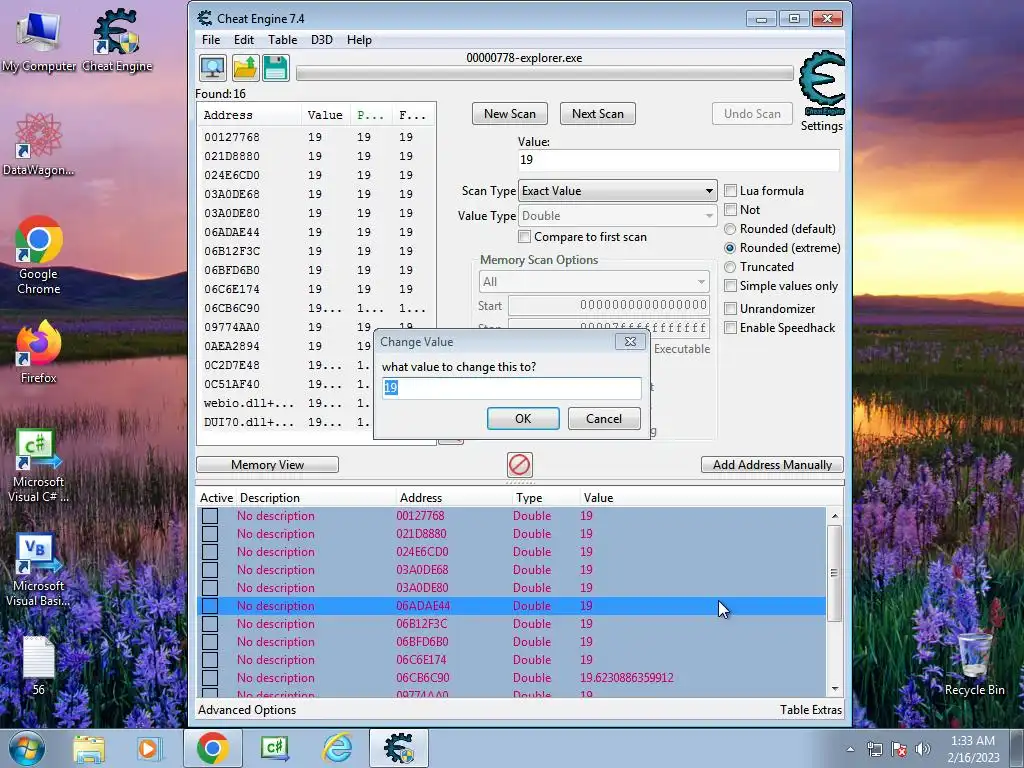Open the Table menu
The image size is (1024, 768).
282,40
